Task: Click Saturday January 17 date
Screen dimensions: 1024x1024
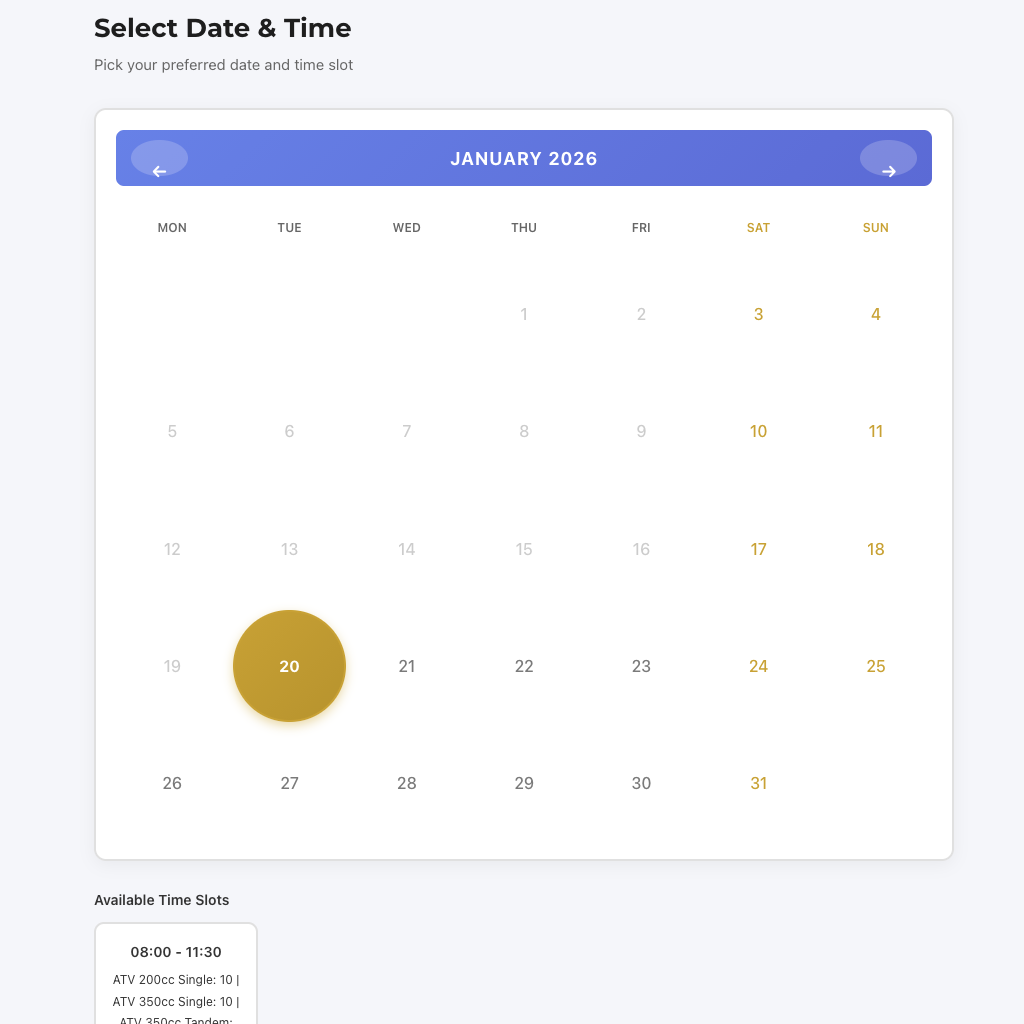Action: tap(759, 549)
